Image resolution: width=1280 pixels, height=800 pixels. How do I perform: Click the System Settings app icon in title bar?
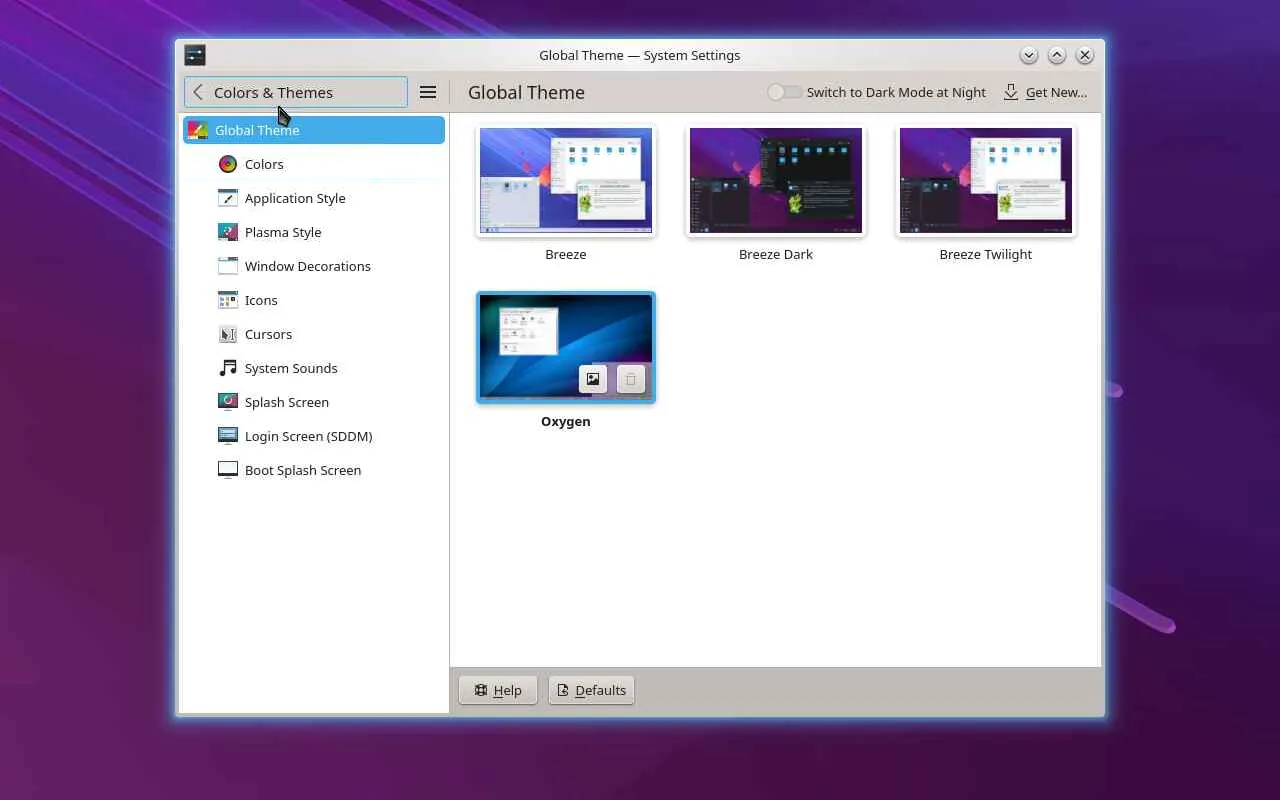pyautogui.click(x=195, y=55)
